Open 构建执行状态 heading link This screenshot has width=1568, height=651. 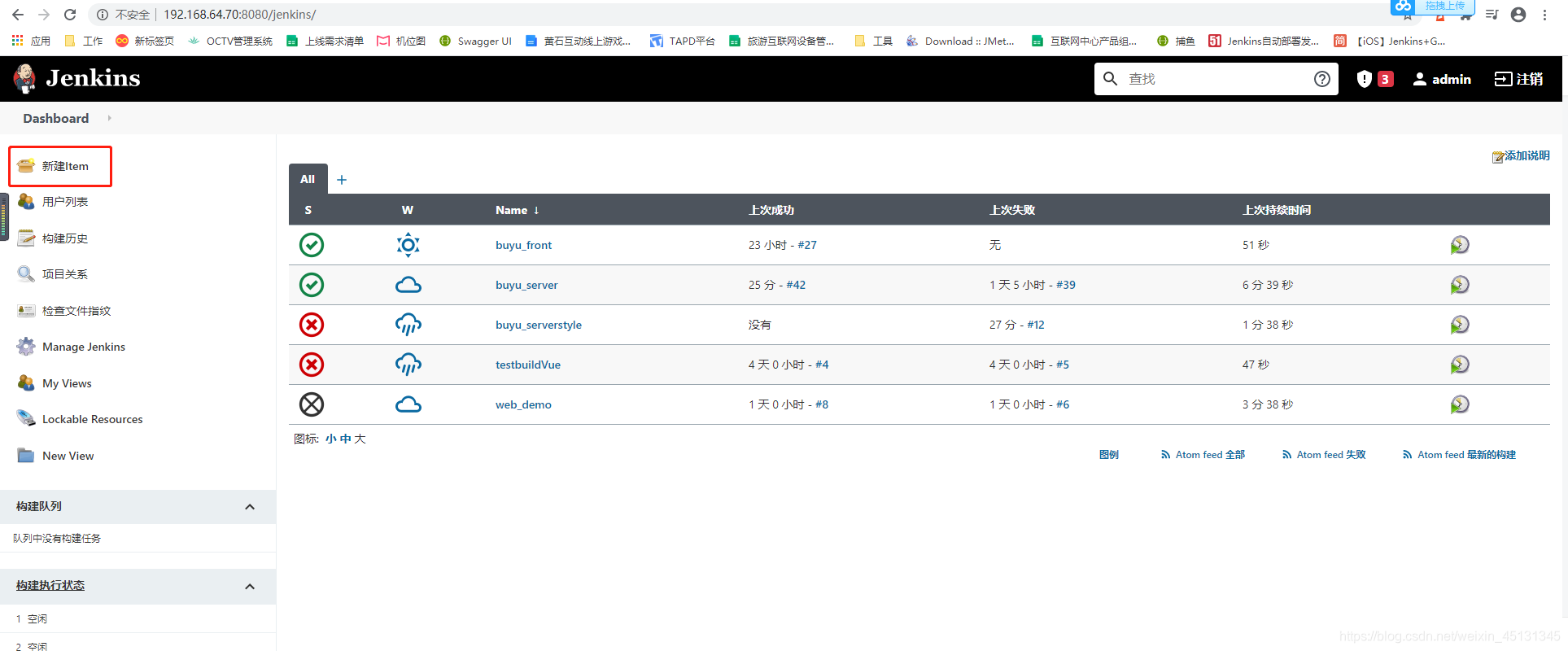pyautogui.click(x=50, y=586)
